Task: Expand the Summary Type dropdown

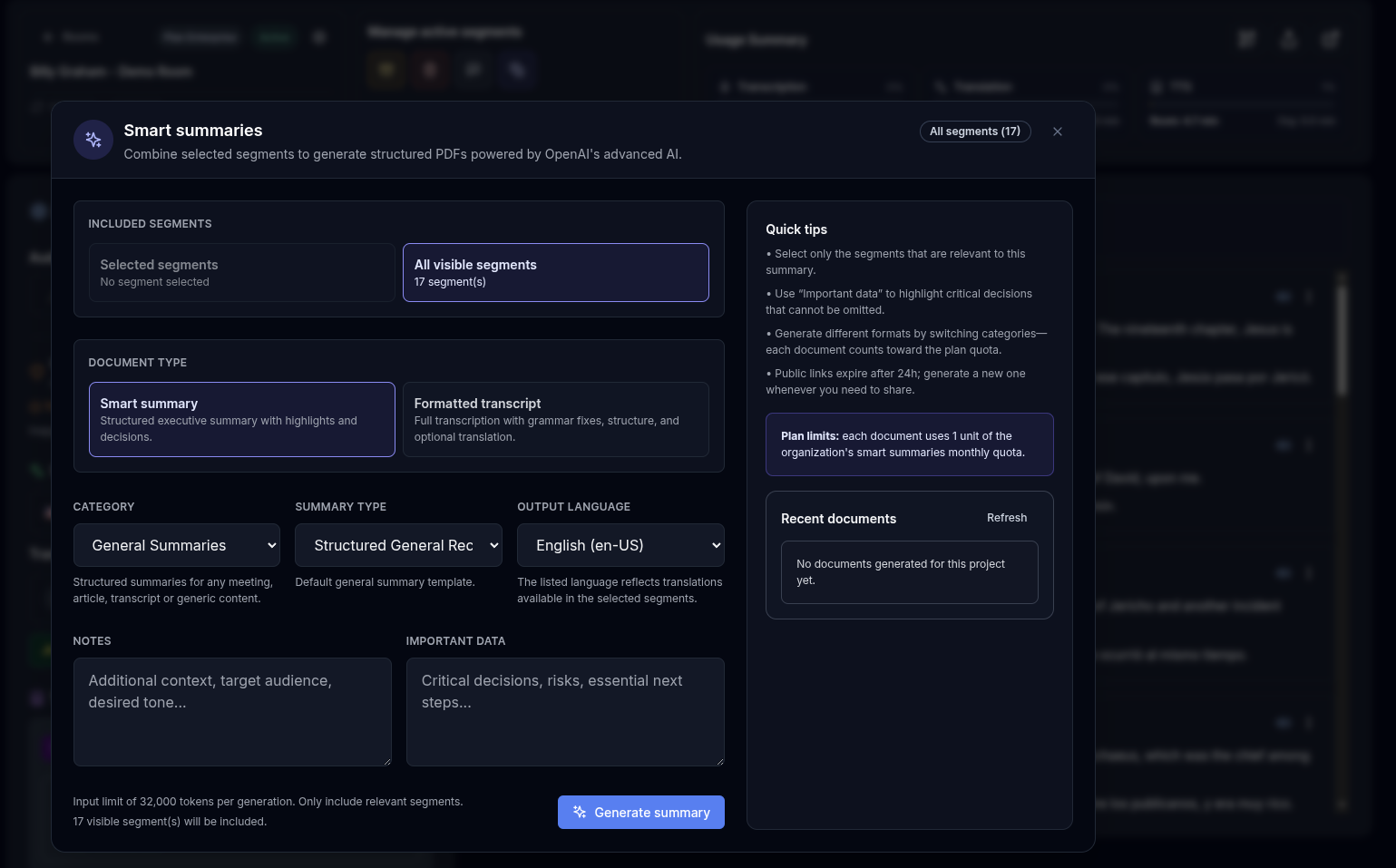Action: pyautogui.click(x=398, y=545)
